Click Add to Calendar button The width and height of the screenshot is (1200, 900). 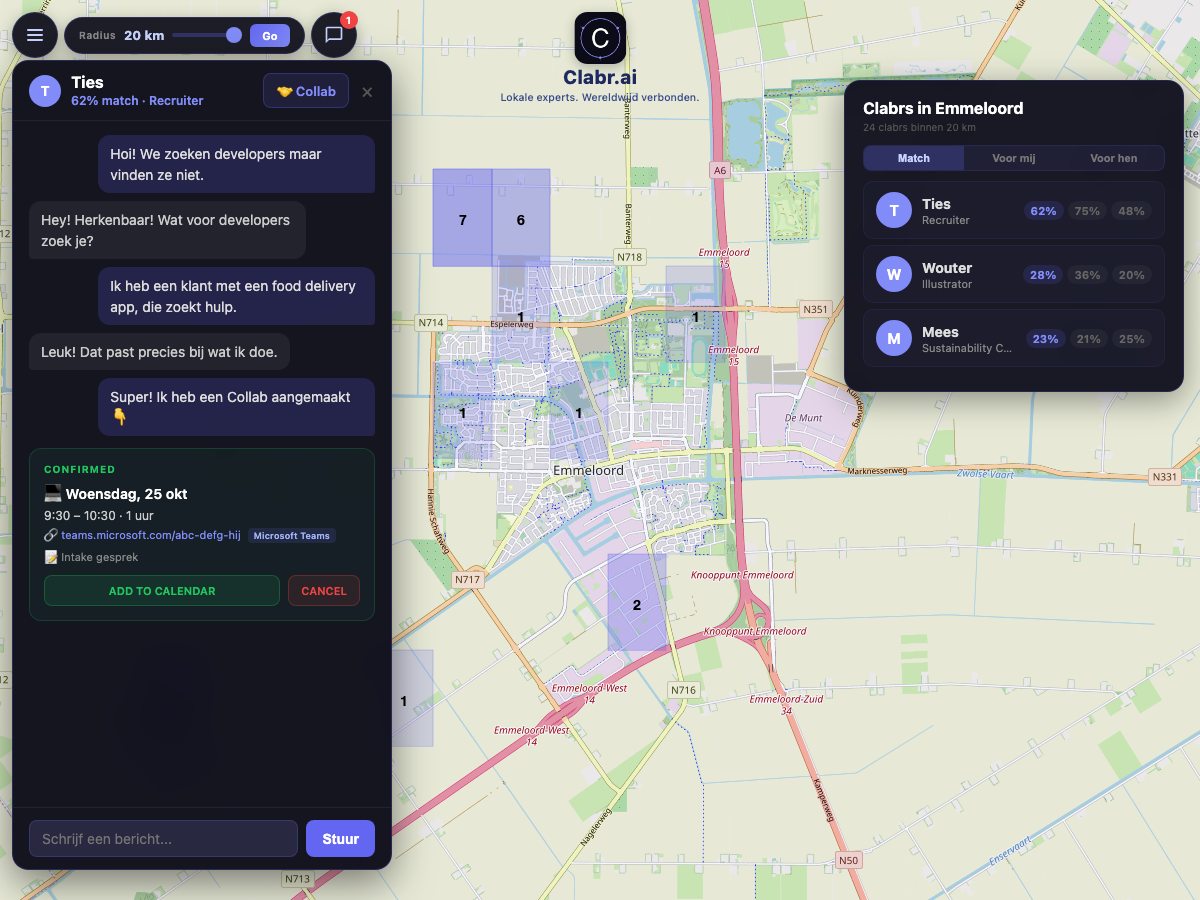click(x=162, y=591)
